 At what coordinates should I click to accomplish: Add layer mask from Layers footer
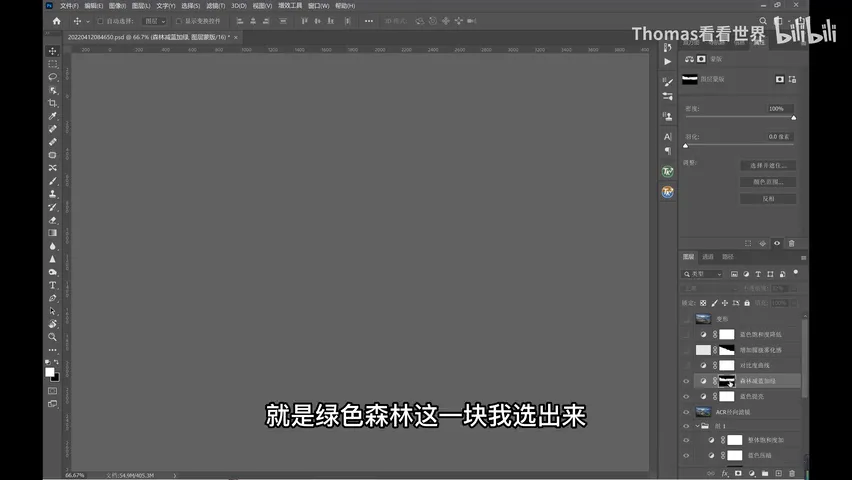(738, 473)
